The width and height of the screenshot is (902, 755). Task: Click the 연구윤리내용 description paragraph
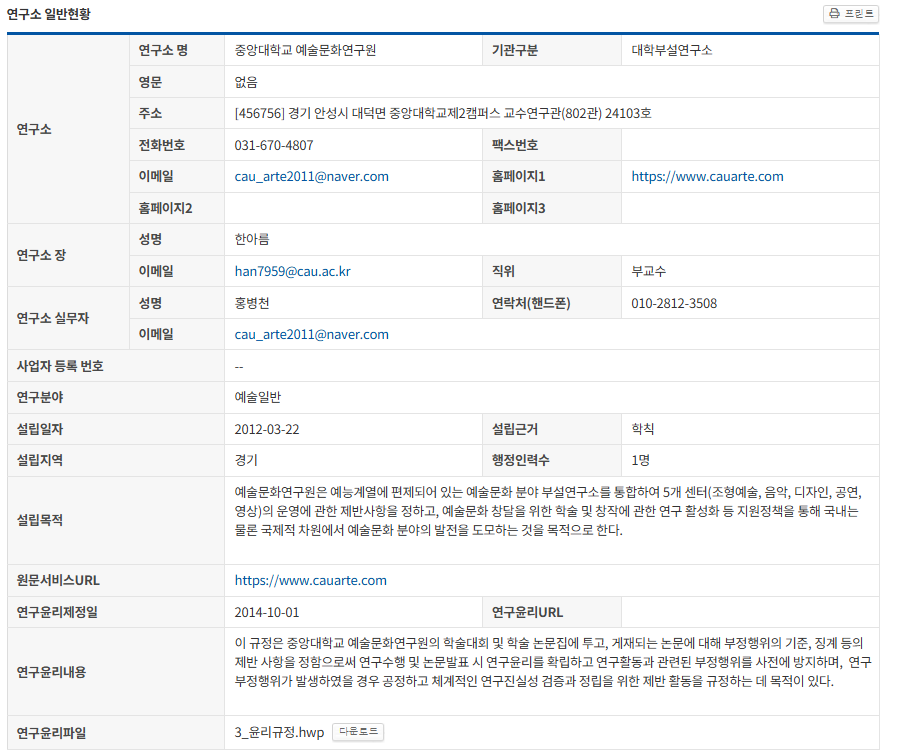[552, 662]
